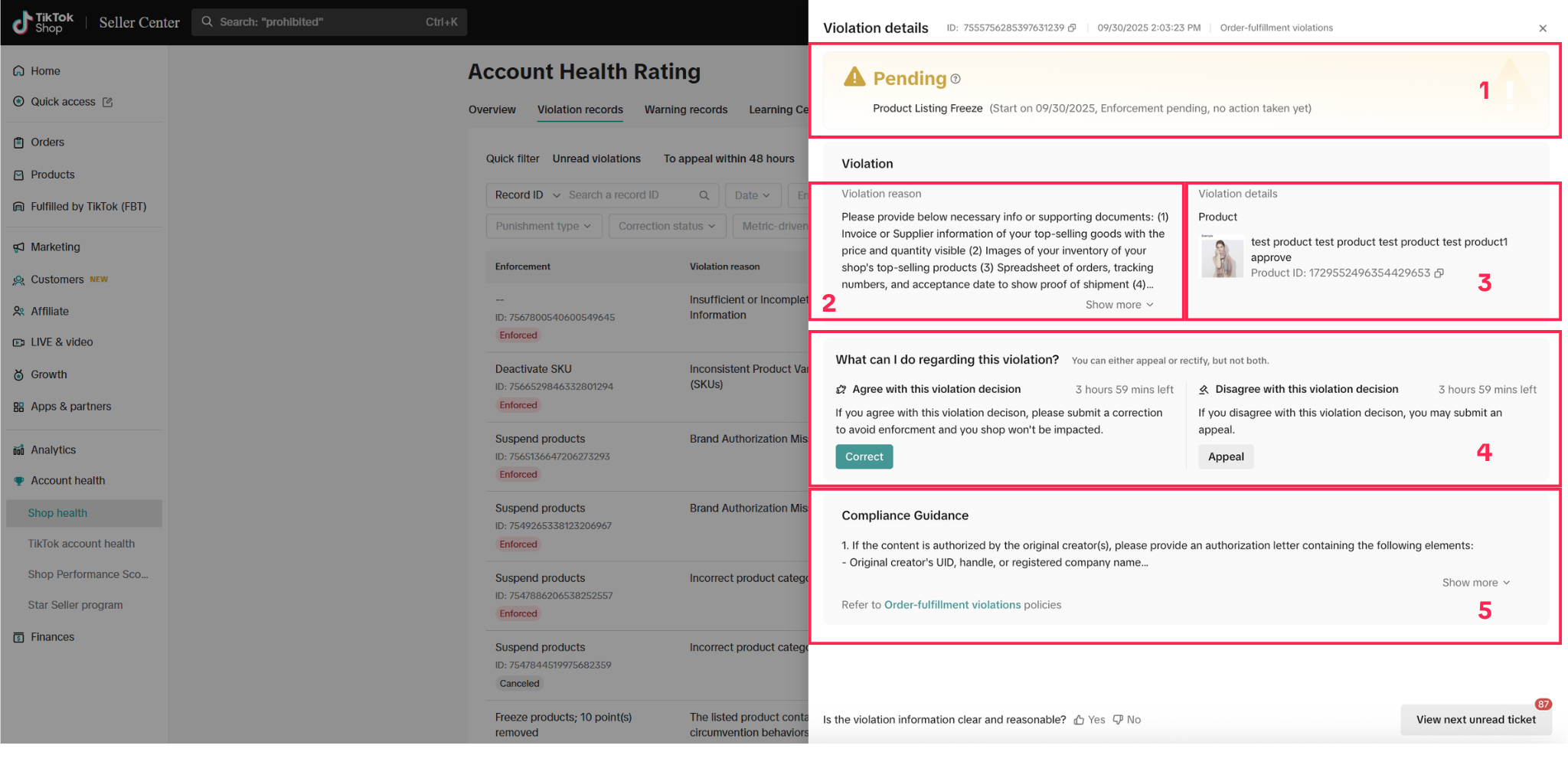Copy the Product ID
This screenshot has height=778, width=1568.
[1439, 273]
